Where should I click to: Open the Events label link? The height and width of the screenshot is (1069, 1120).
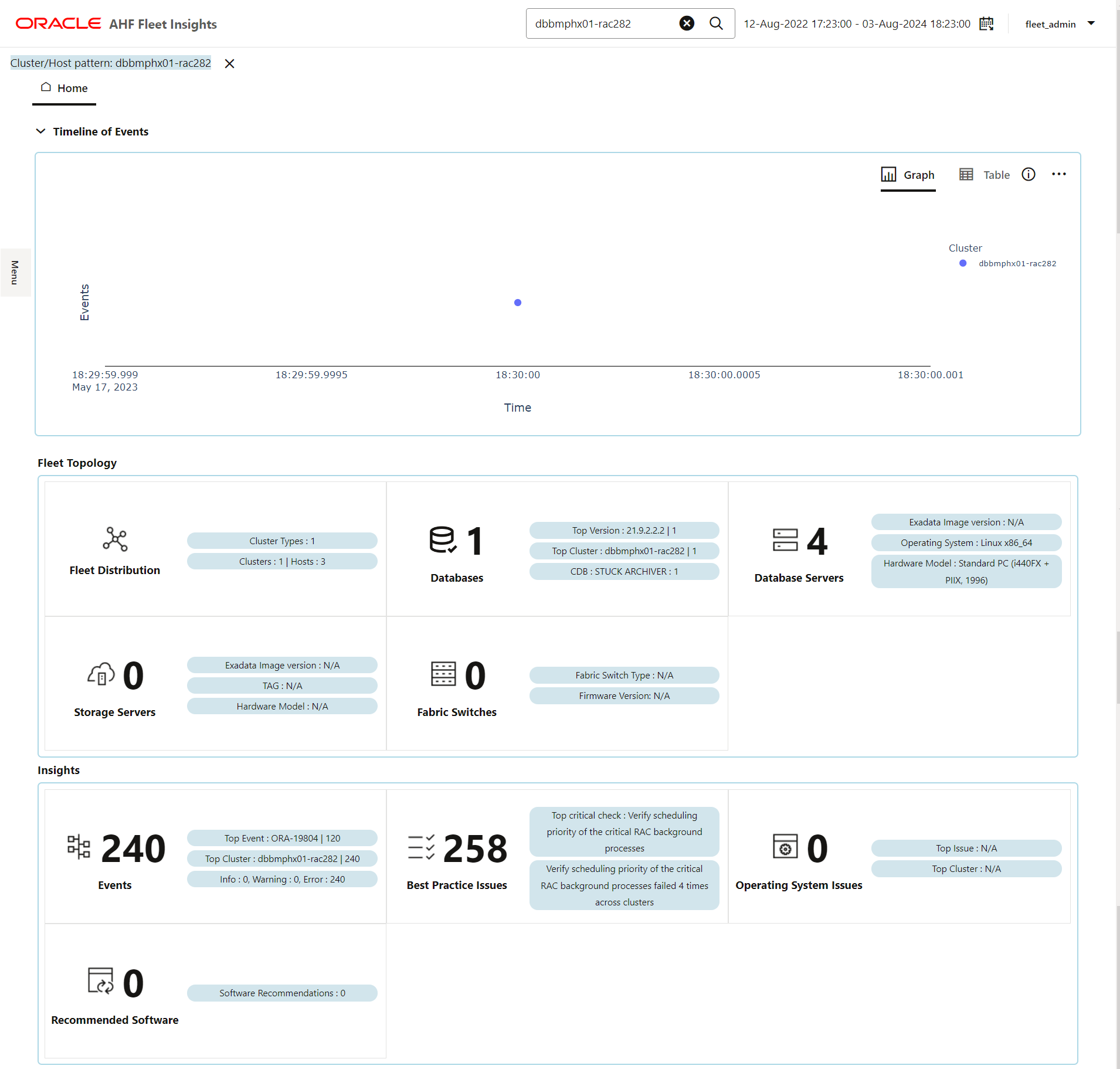tap(115, 885)
